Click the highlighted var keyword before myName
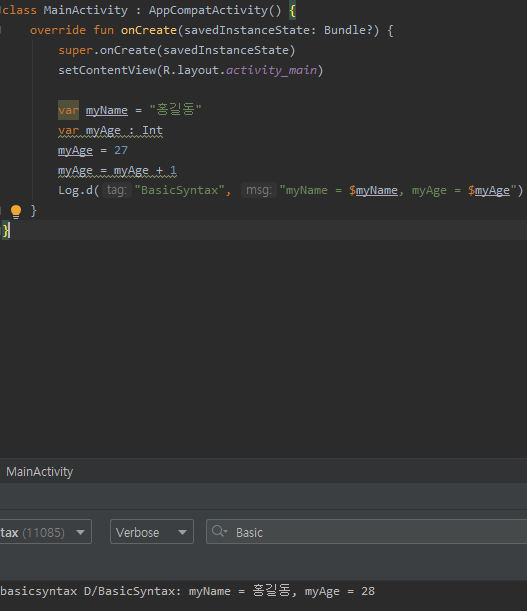The width and height of the screenshot is (527, 611). pos(69,110)
